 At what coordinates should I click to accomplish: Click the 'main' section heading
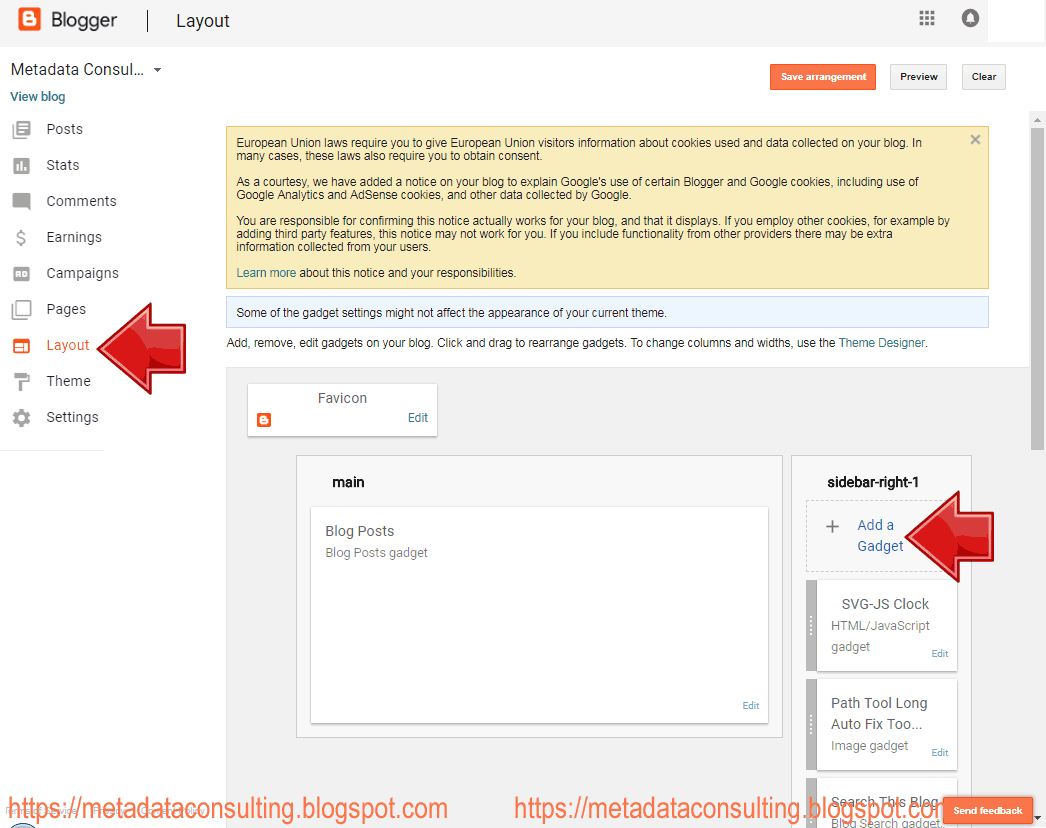[x=348, y=482]
